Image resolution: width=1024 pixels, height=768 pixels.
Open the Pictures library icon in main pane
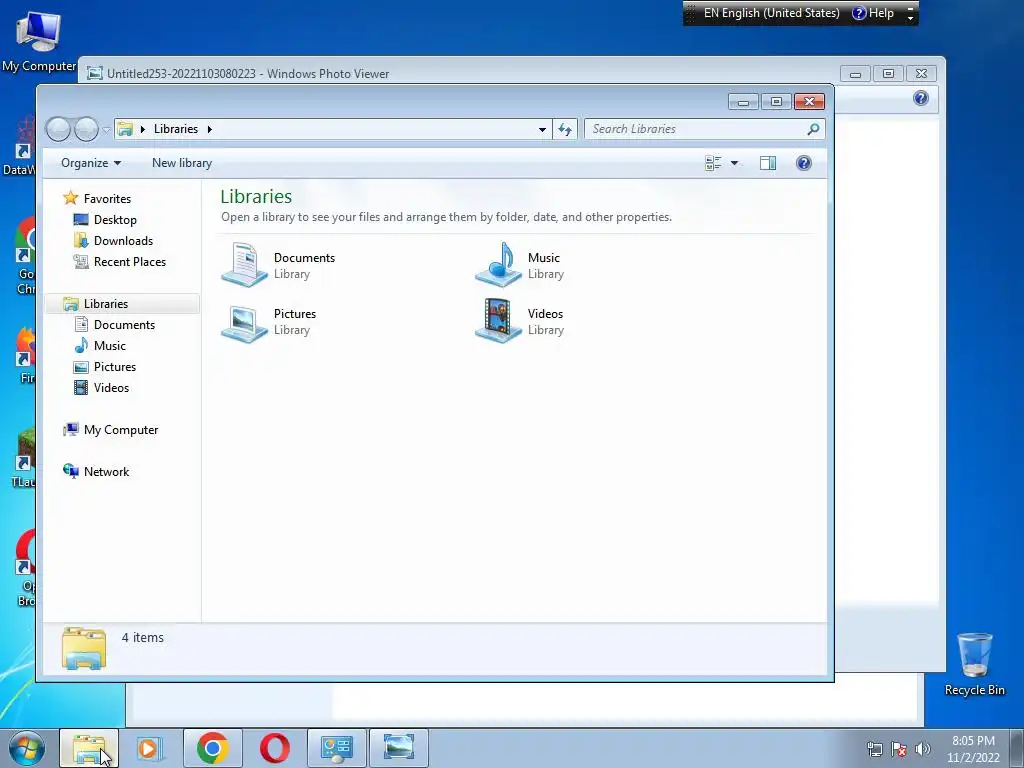(244, 323)
